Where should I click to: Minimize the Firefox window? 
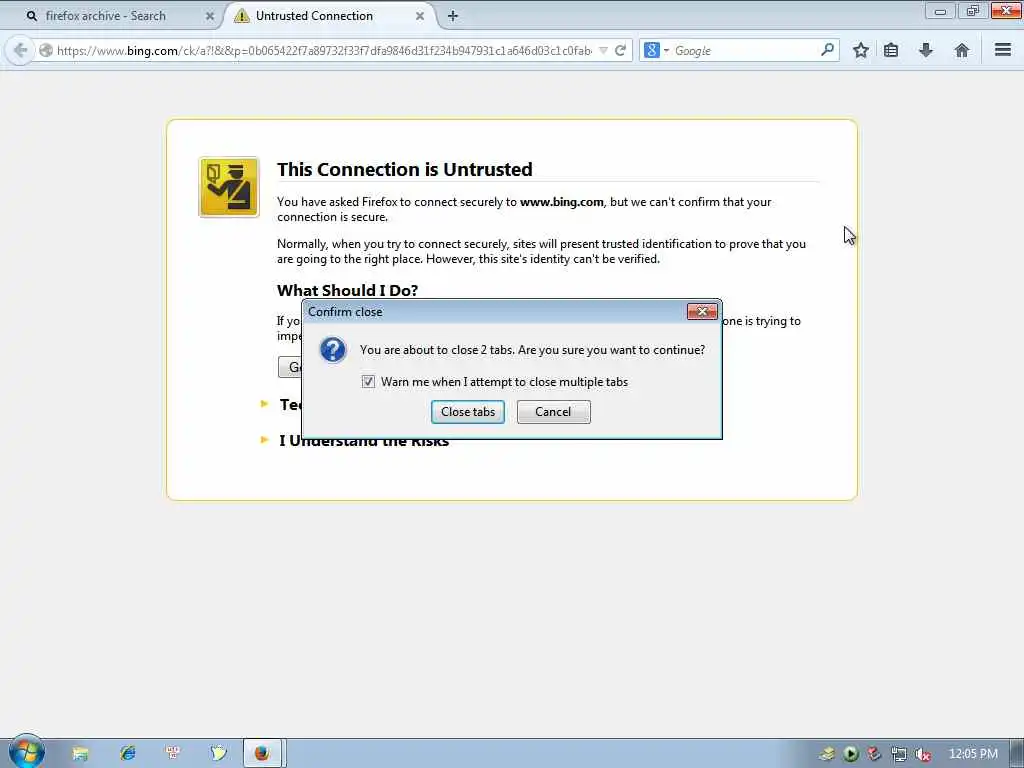[x=940, y=11]
